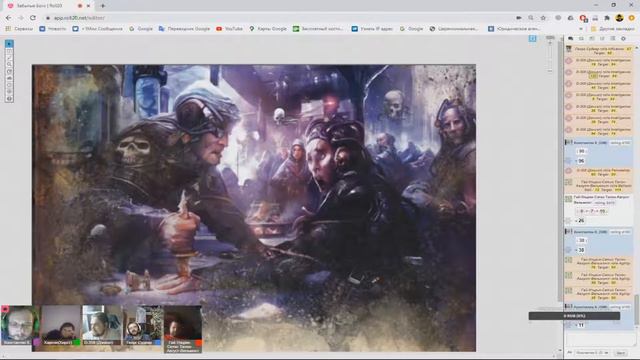Open the speaking-as character dropdown
Viewport: 640px width, 360px height.
pos(592,353)
